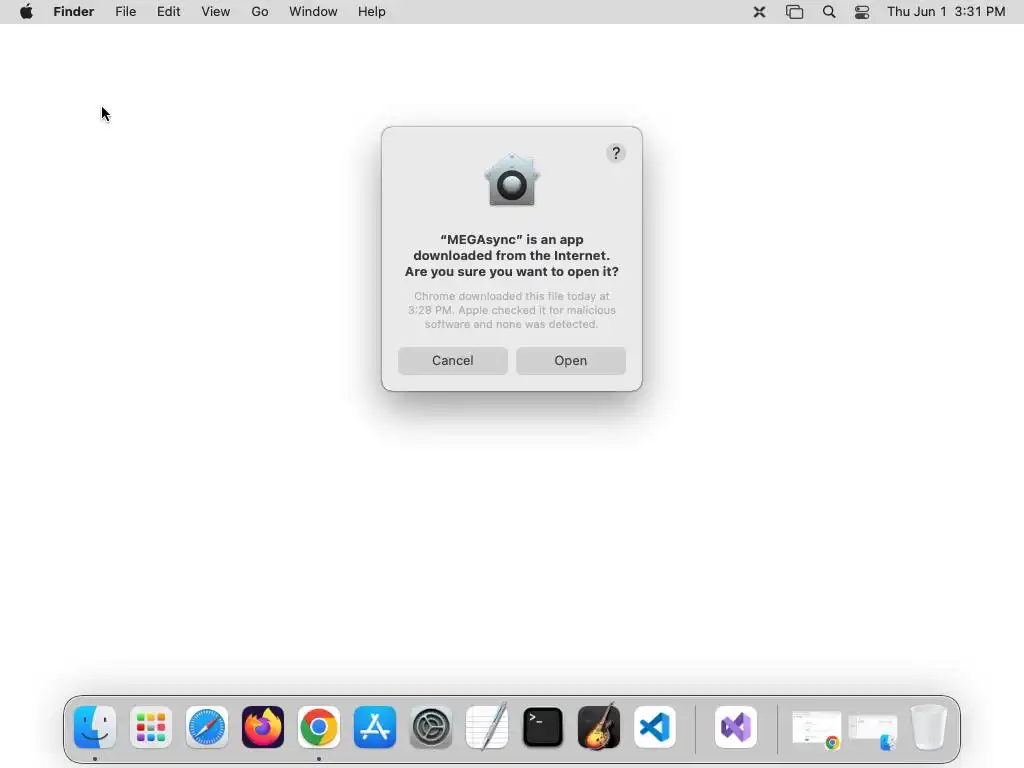Open the Edit menu
This screenshot has height=768, width=1024.
(x=168, y=12)
